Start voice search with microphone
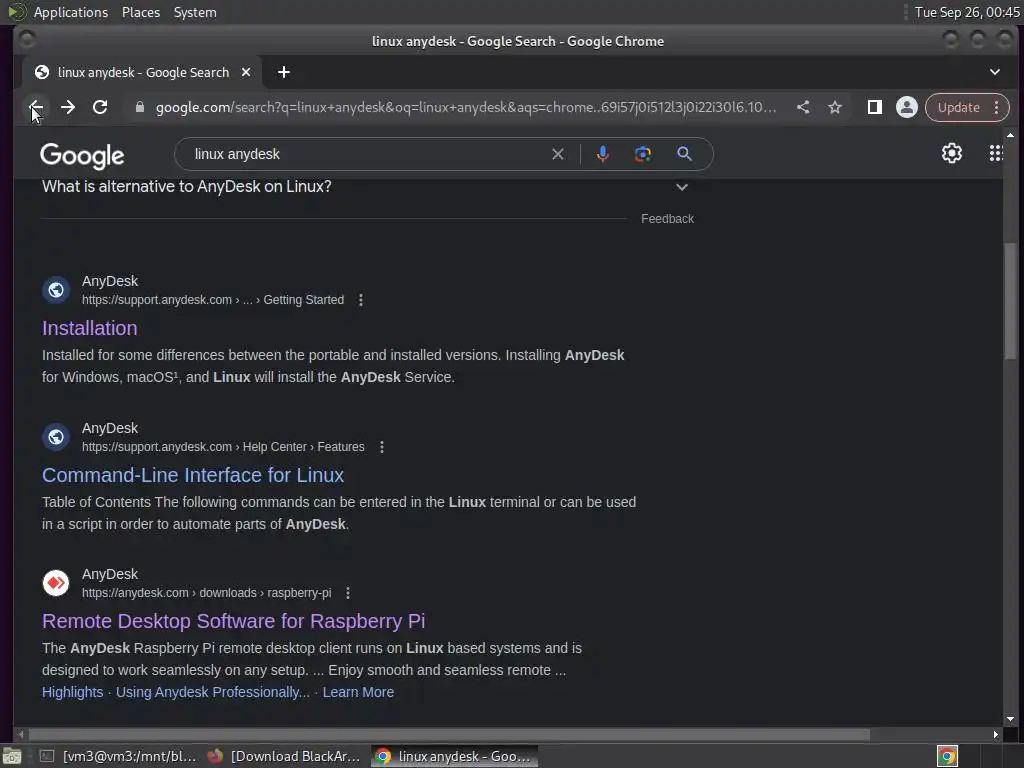The height and width of the screenshot is (768, 1024). (603, 154)
